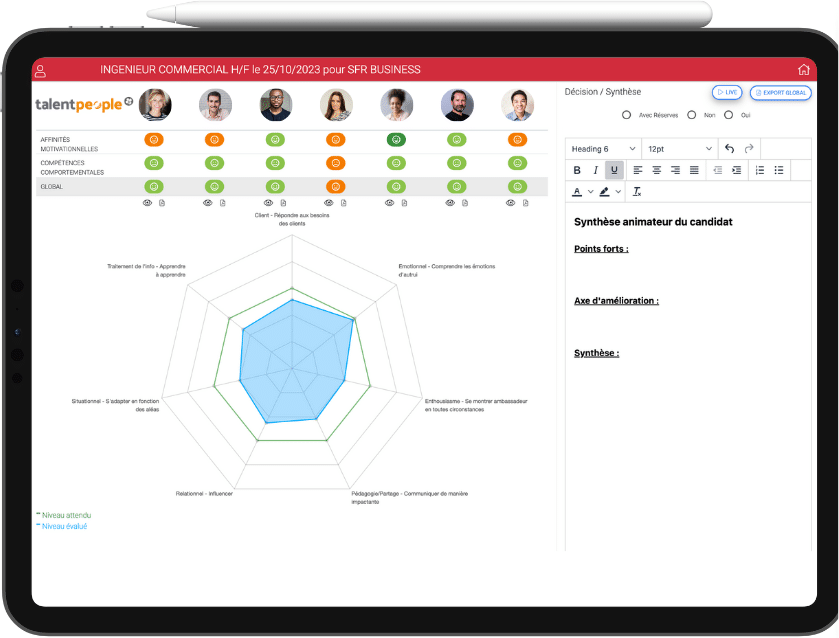839x638 pixels.
Task: Center-align the text
Action: tap(657, 170)
